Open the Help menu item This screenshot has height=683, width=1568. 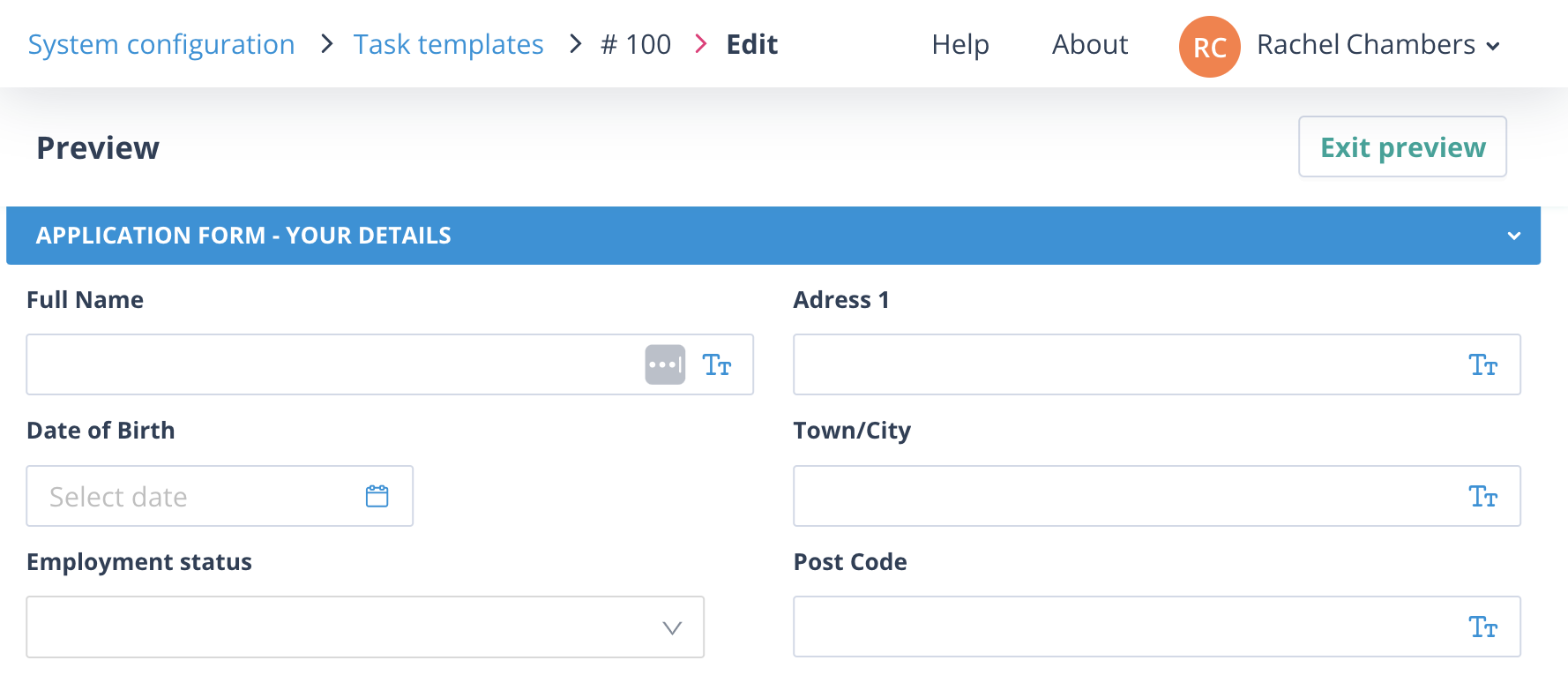(960, 44)
